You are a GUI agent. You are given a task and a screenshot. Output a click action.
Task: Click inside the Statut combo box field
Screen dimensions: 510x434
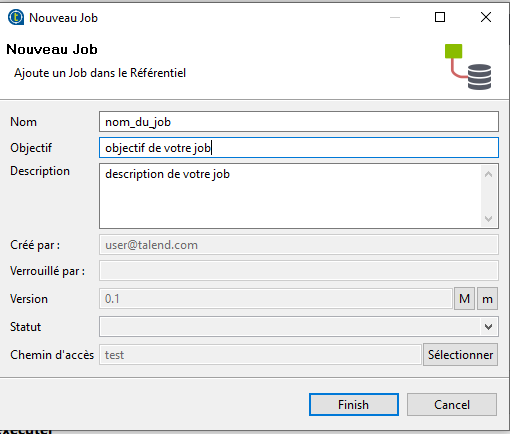(x=299, y=327)
